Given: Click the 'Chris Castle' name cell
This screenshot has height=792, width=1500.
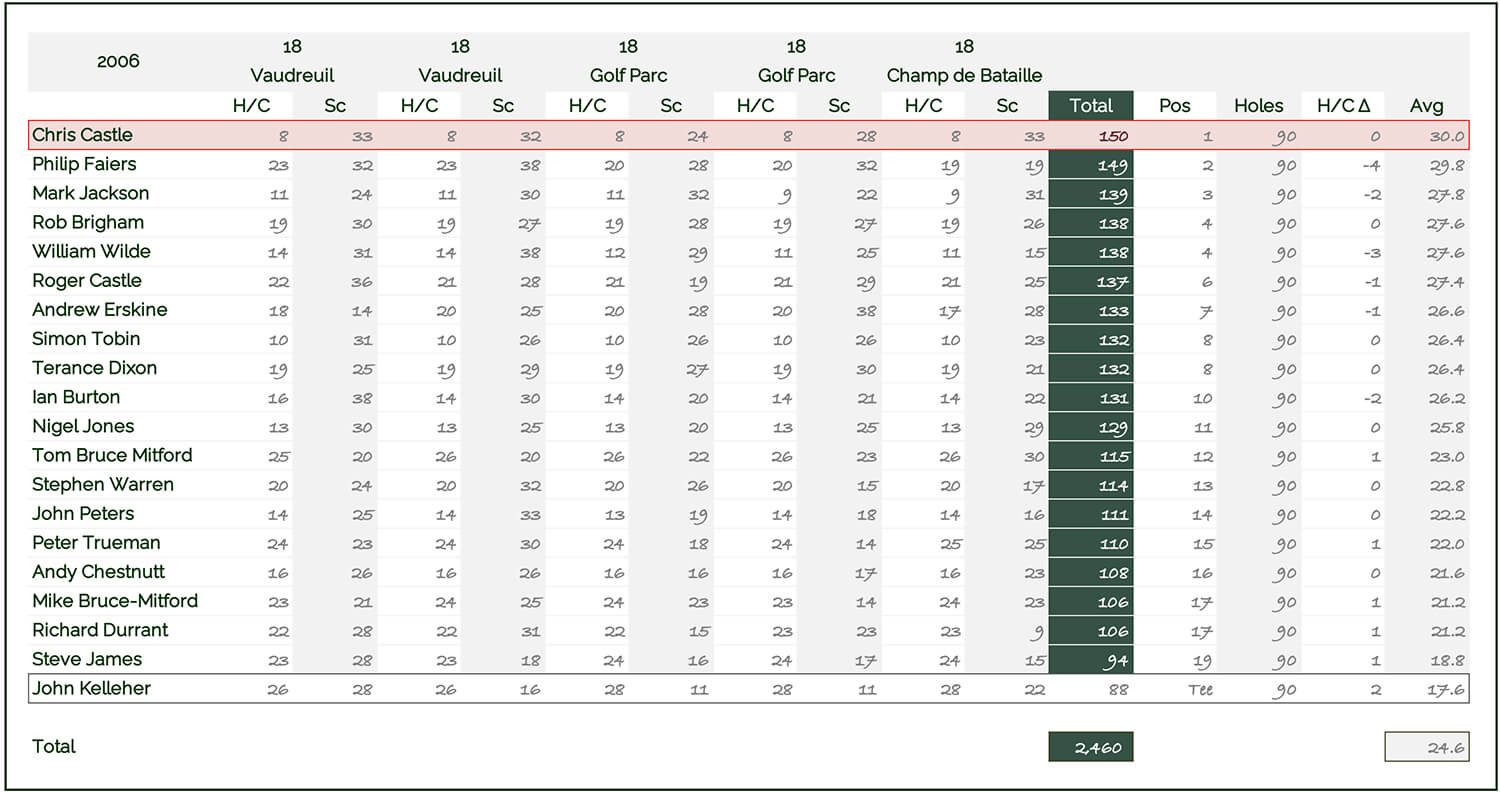Looking at the screenshot, I should tap(82, 135).
